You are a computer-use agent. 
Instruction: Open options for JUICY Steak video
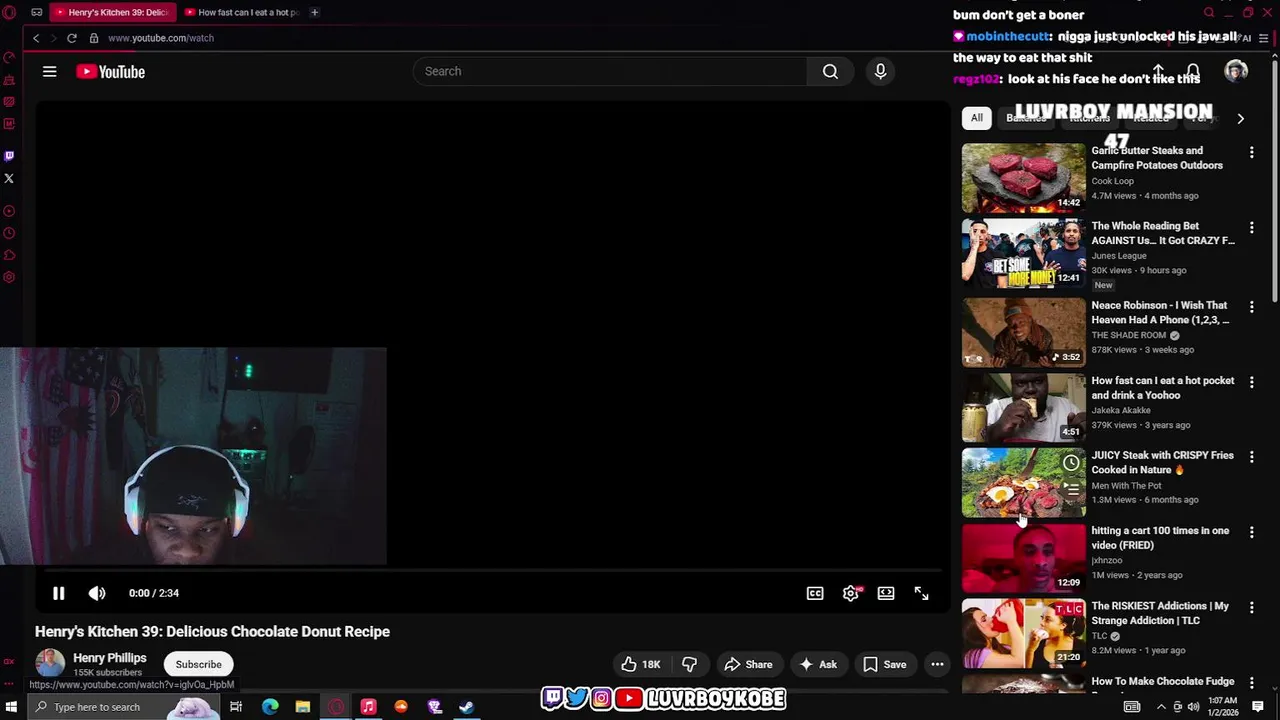[1251, 457]
